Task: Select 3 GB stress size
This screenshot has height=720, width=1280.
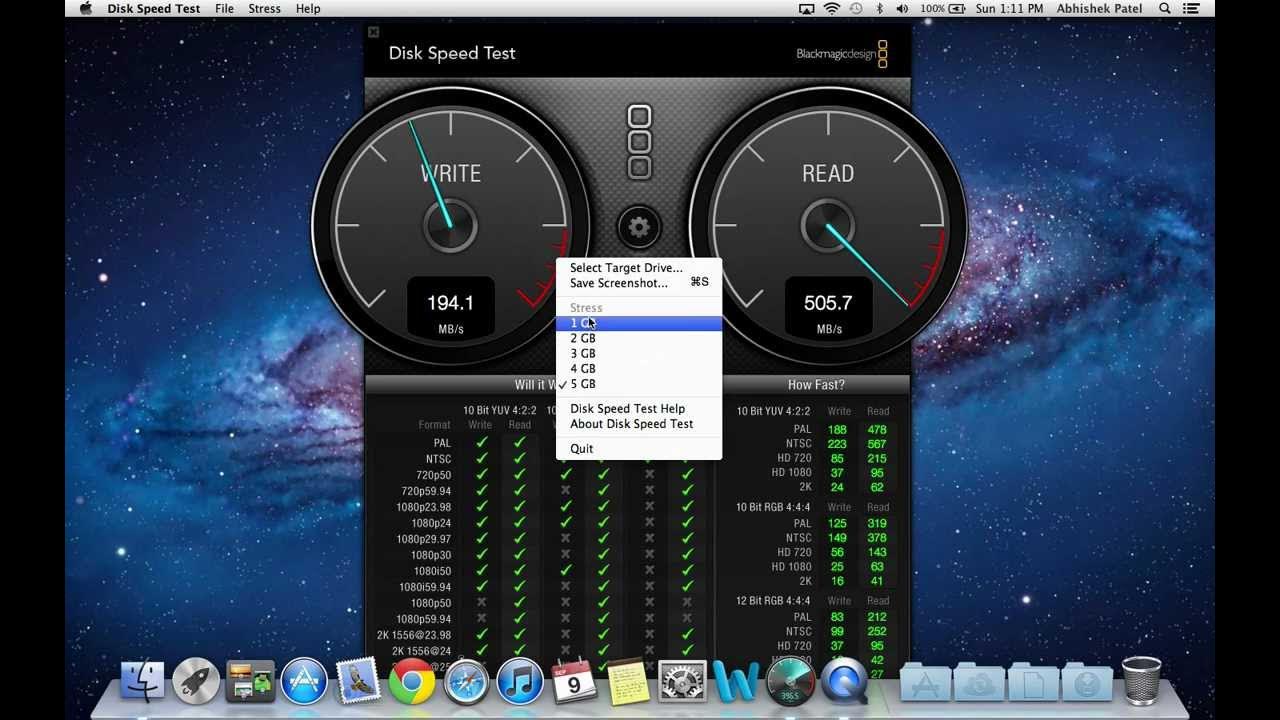Action: (x=638, y=353)
